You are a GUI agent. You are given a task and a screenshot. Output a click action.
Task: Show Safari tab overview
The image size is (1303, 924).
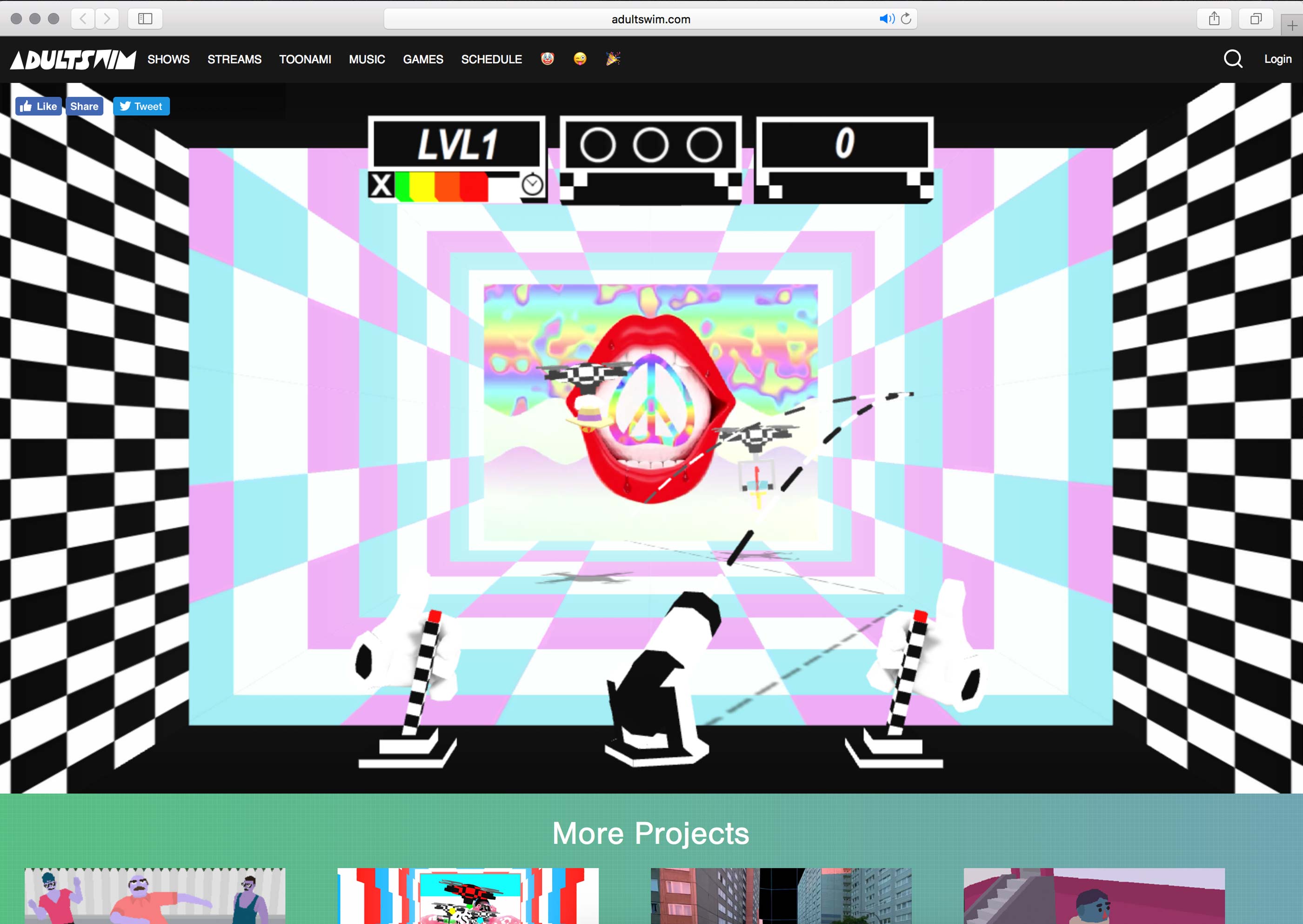pos(1256,19)
